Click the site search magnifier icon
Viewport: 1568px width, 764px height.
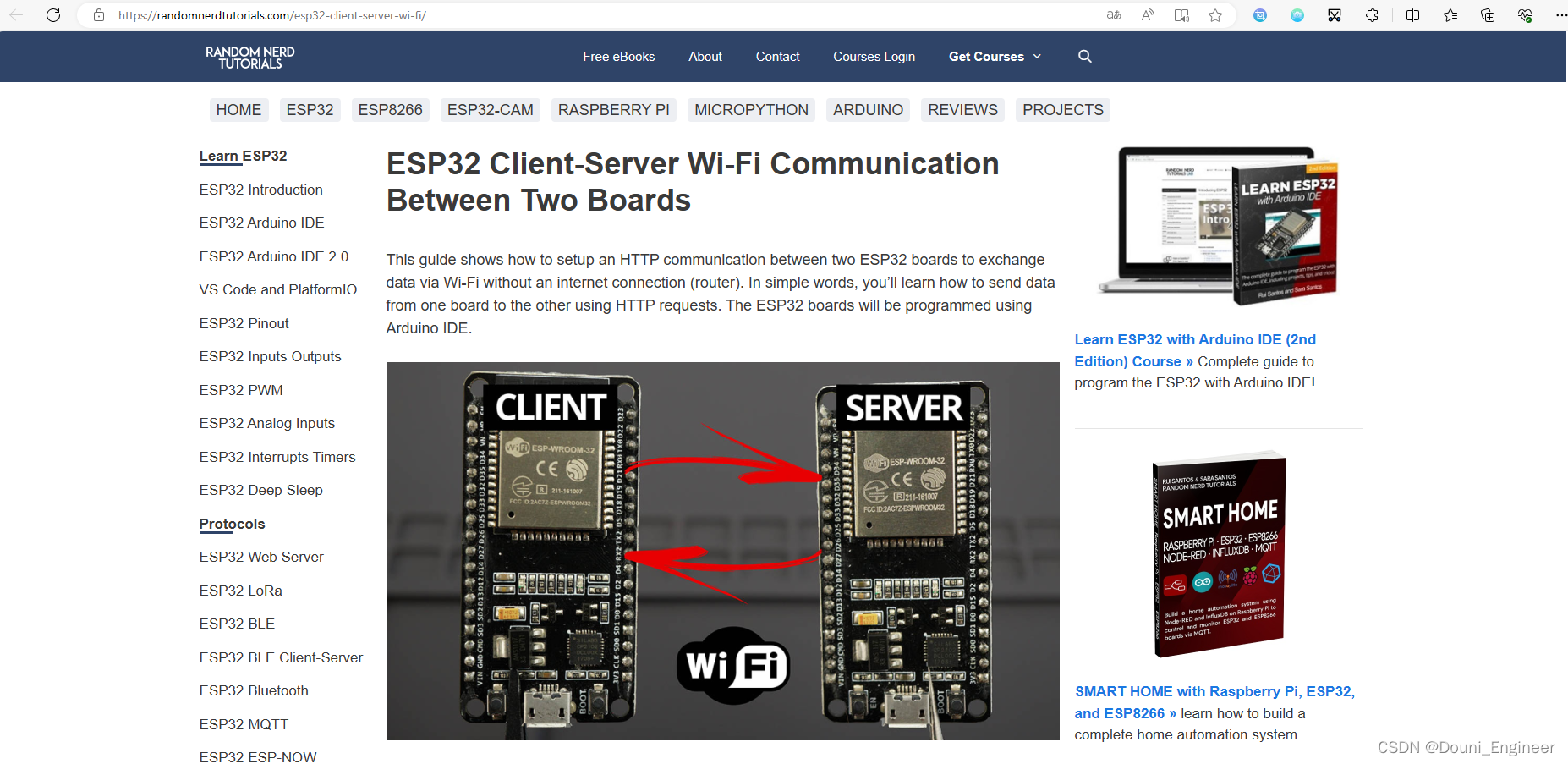pos(1085,57)
